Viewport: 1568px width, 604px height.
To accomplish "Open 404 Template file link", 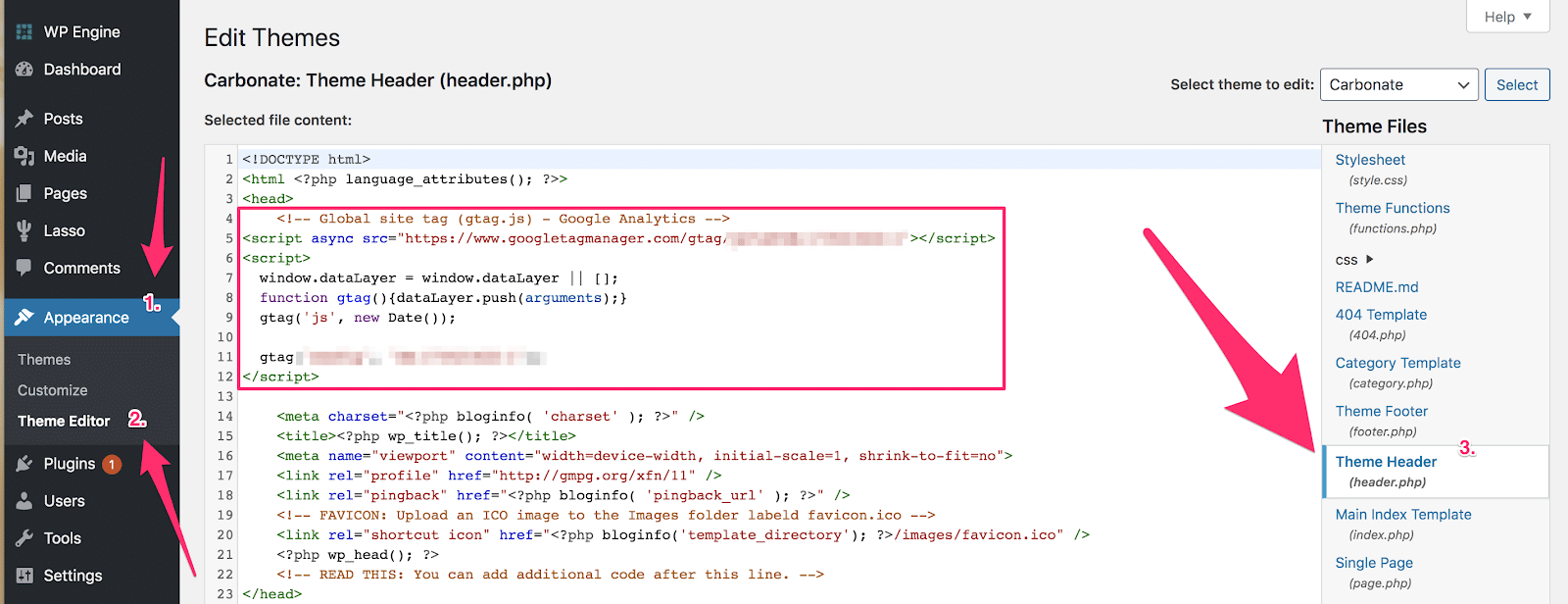I will pos(1381,315).
